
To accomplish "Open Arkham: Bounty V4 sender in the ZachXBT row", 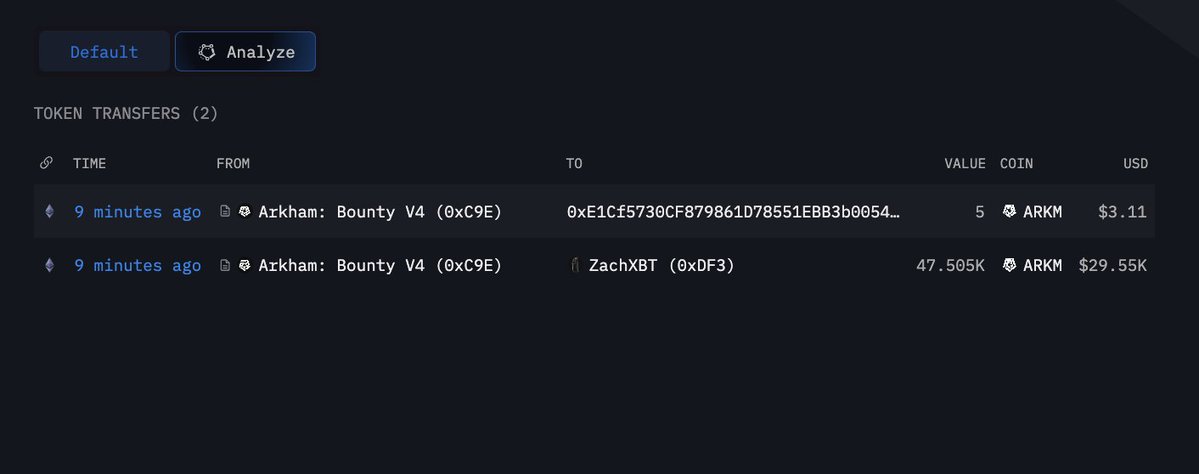I will click(380, 265).
